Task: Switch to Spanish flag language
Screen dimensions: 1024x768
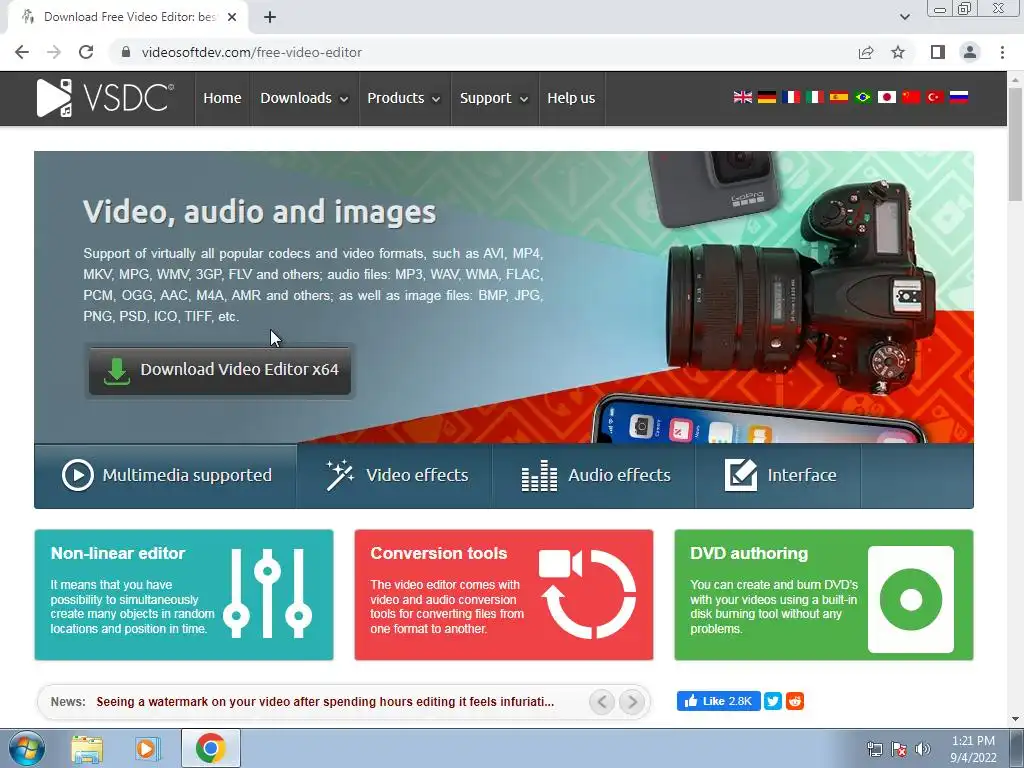Action: (839, 97)
